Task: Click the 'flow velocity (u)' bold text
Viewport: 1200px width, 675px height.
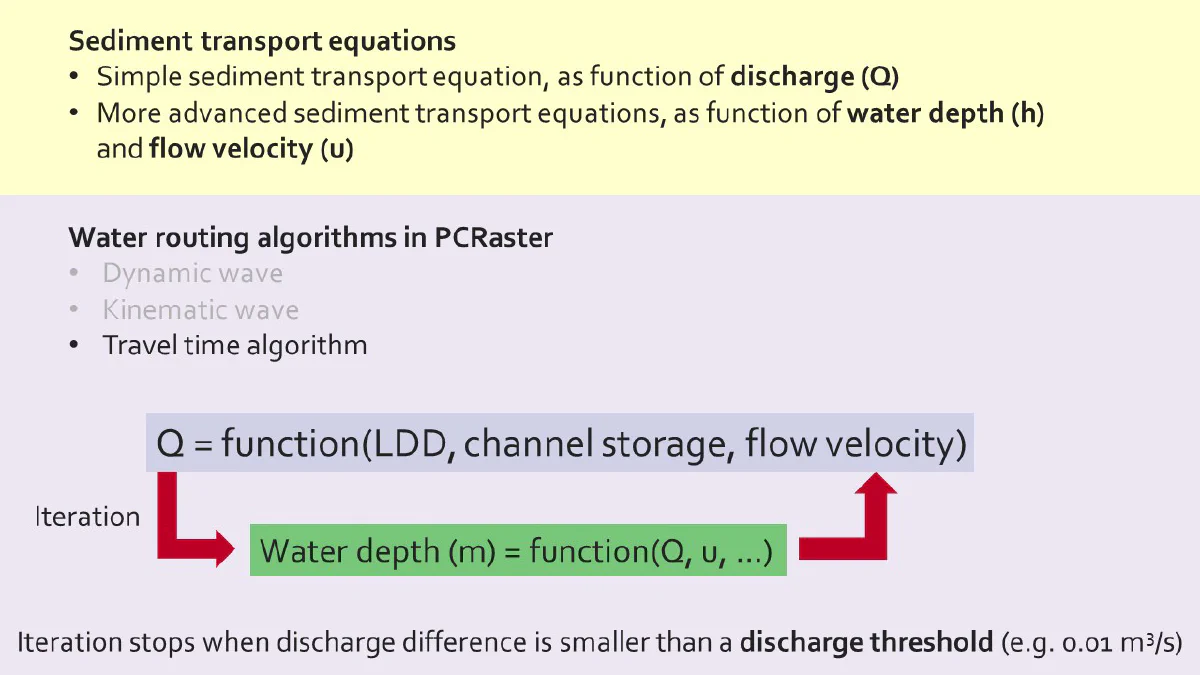Action: click(x=251, y=149)
